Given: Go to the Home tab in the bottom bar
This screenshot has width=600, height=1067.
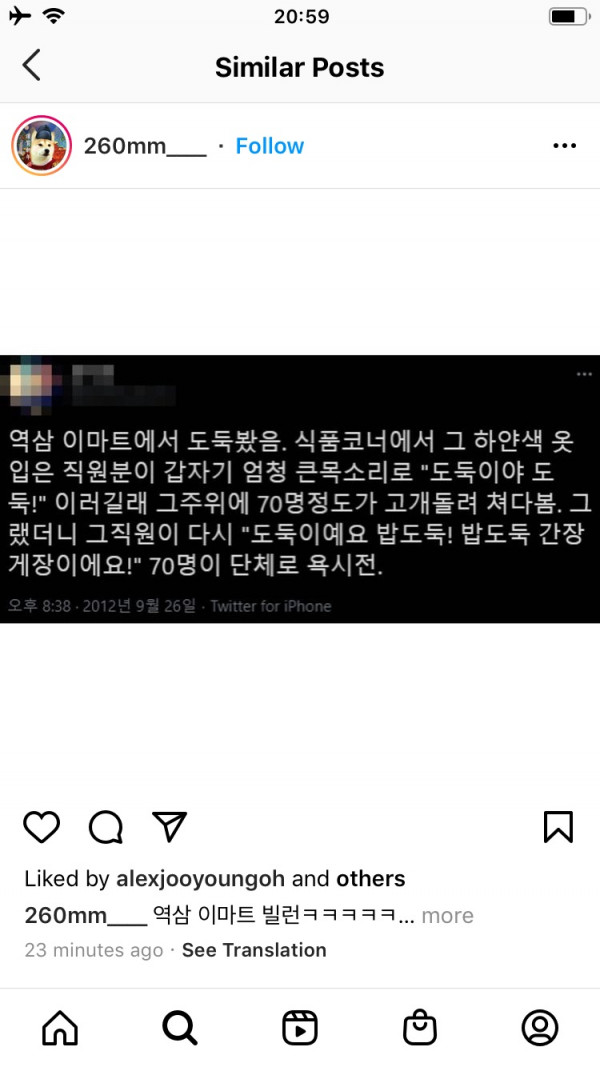Looking at the screenshot, I should 60,1027.
